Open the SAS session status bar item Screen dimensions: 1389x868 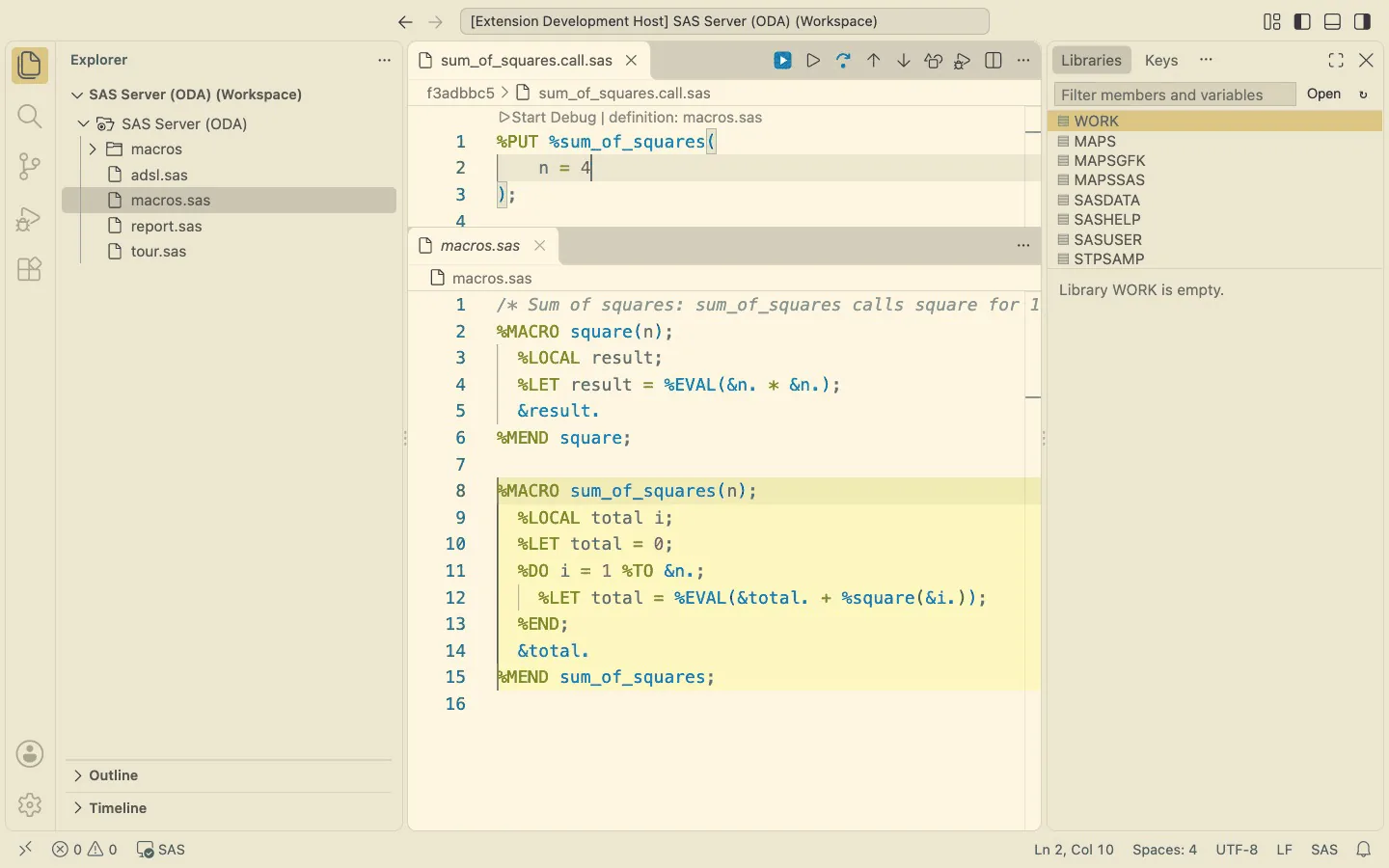160,850
